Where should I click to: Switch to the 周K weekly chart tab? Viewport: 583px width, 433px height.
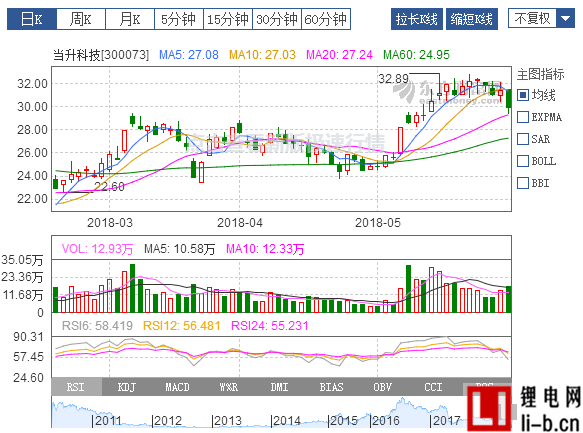pyautogui.click(x=81, y=19)
